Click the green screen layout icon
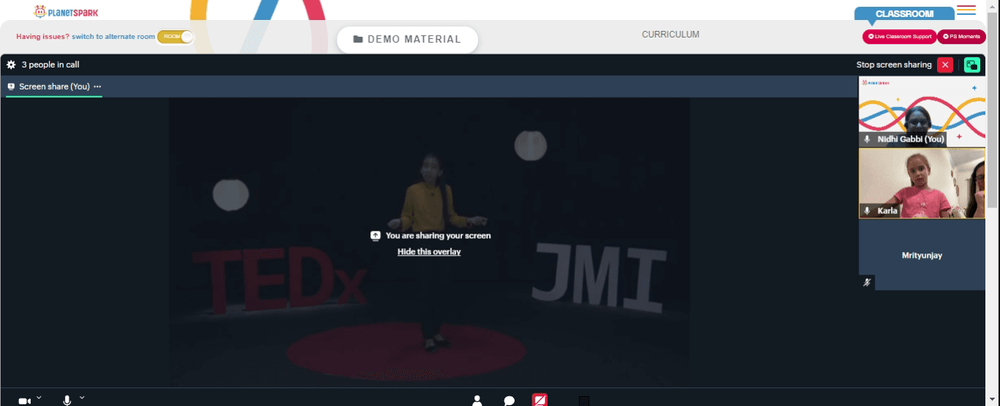This screenshot has height=406, width=1000. 972,65
